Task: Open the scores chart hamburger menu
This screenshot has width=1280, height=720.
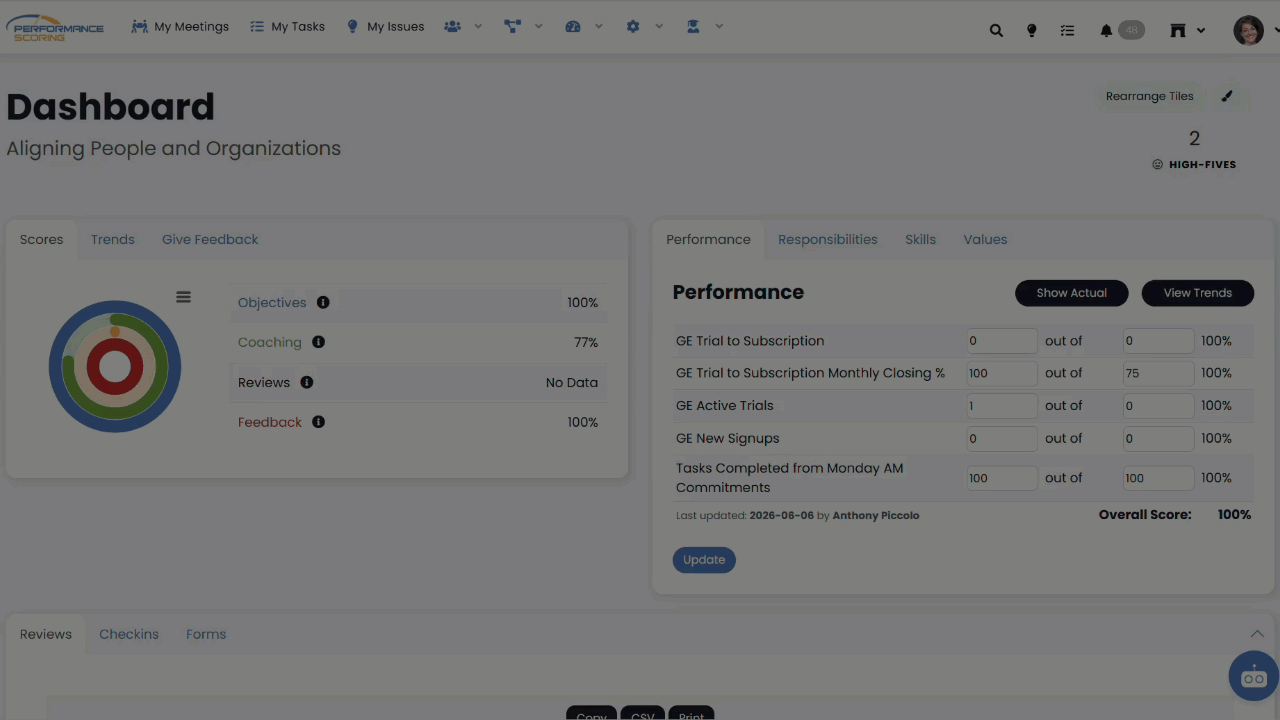Action: tap(183, 297)
